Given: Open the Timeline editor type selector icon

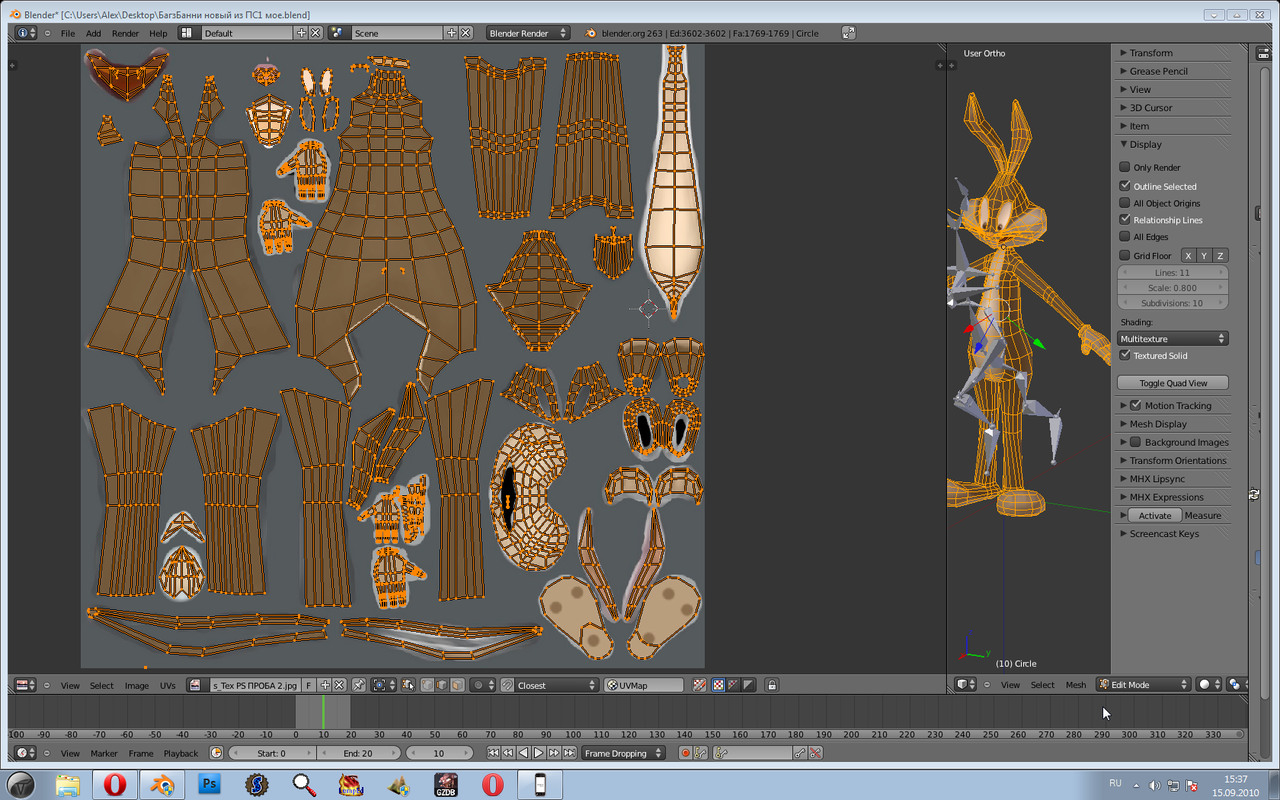Looking at the screenshot, I should click(25, 753).
